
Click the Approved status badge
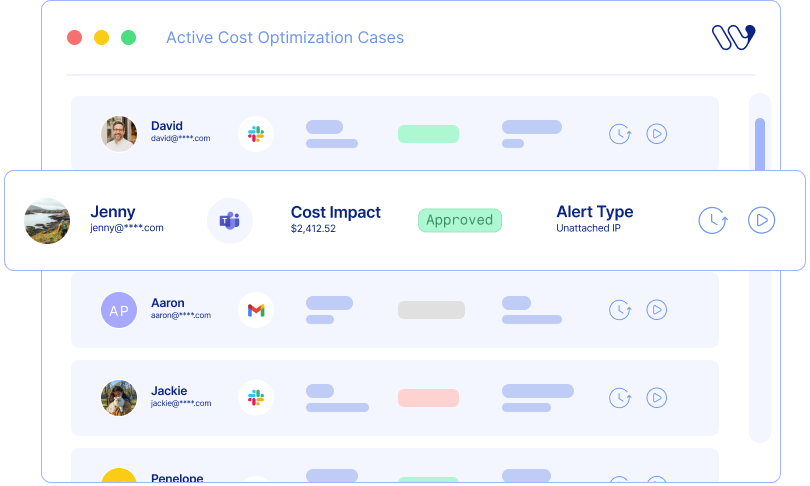[x=460, y=220]
